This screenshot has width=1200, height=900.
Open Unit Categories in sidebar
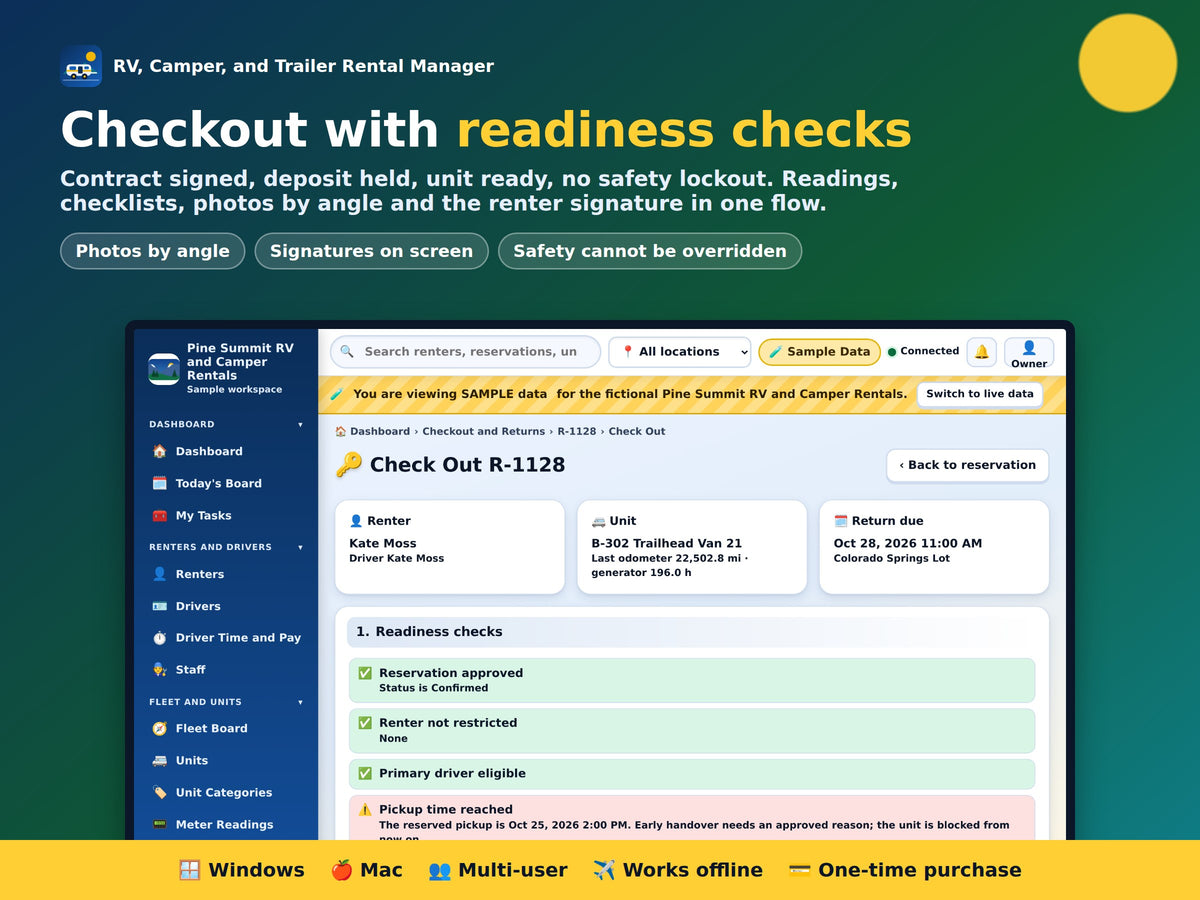226,792
